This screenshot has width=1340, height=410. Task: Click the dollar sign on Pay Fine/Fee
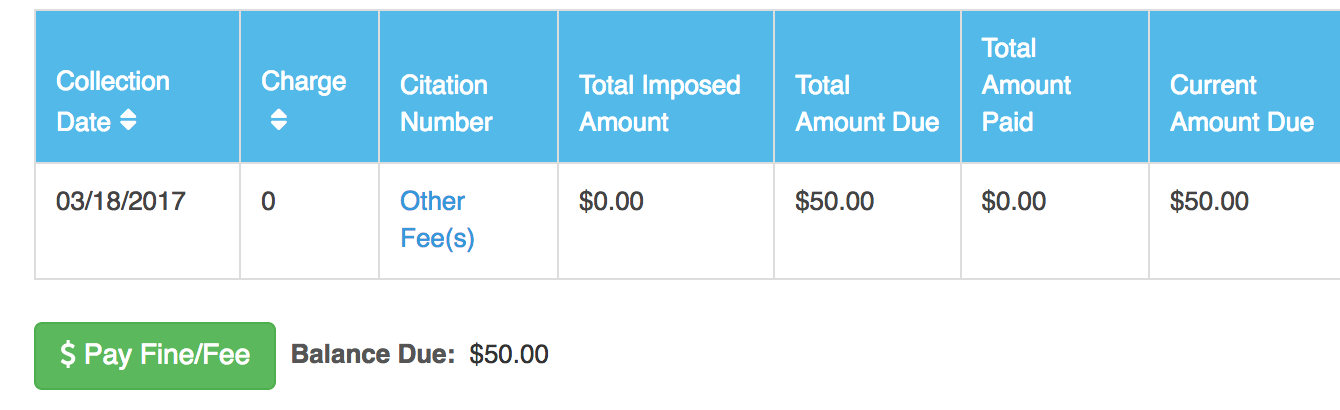[x=68, y=355]
